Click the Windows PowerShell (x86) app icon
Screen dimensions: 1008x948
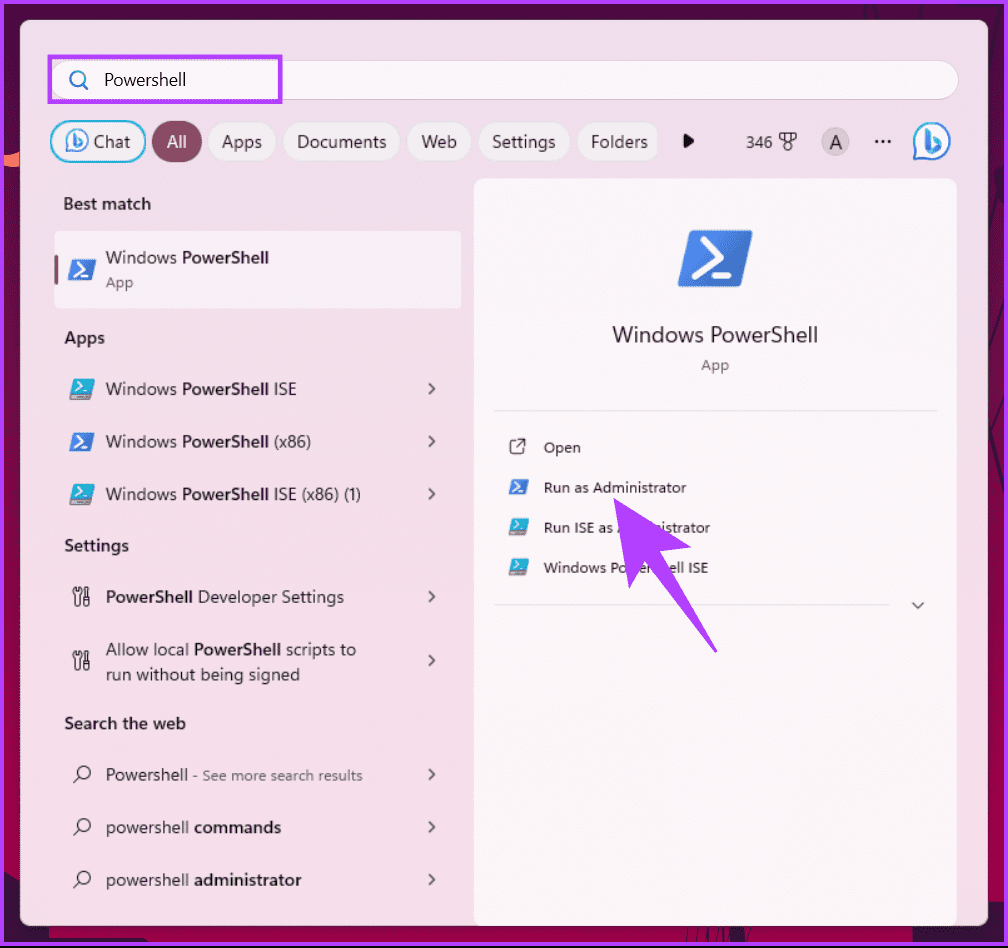coord(82,442)
